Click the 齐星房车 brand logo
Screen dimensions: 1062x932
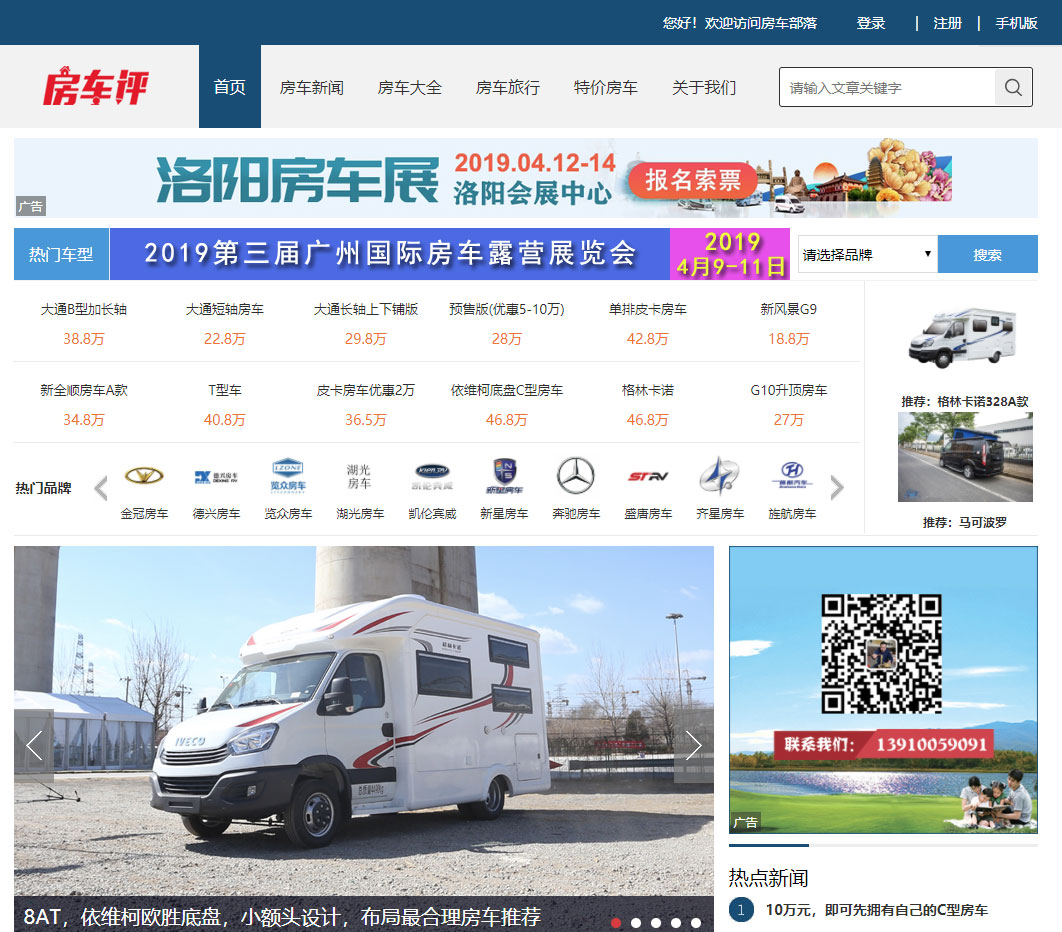click(719, 476)
